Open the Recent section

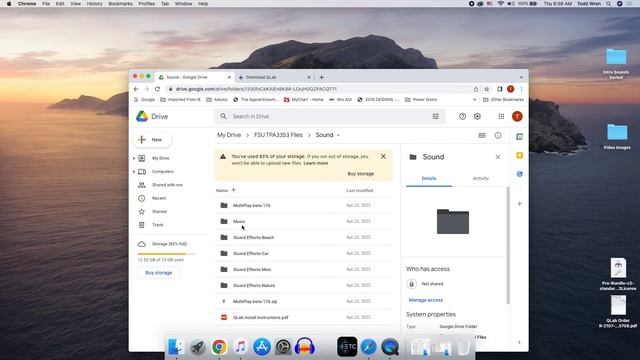point(159,198)
